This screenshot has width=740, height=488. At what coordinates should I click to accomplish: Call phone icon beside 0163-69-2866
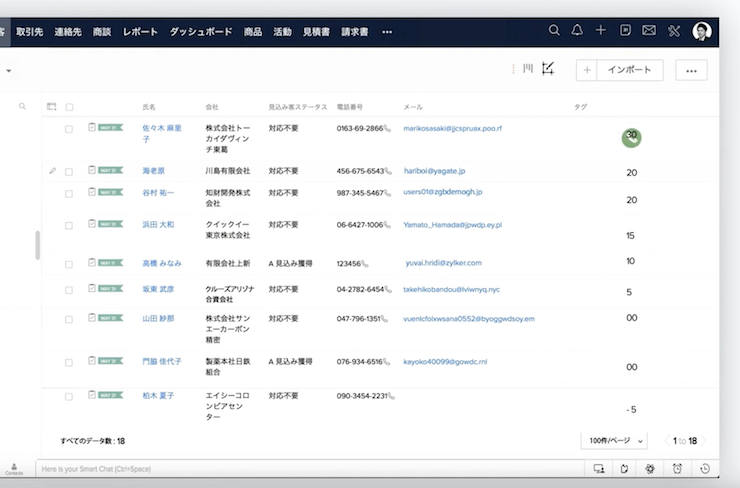point(387,128)
